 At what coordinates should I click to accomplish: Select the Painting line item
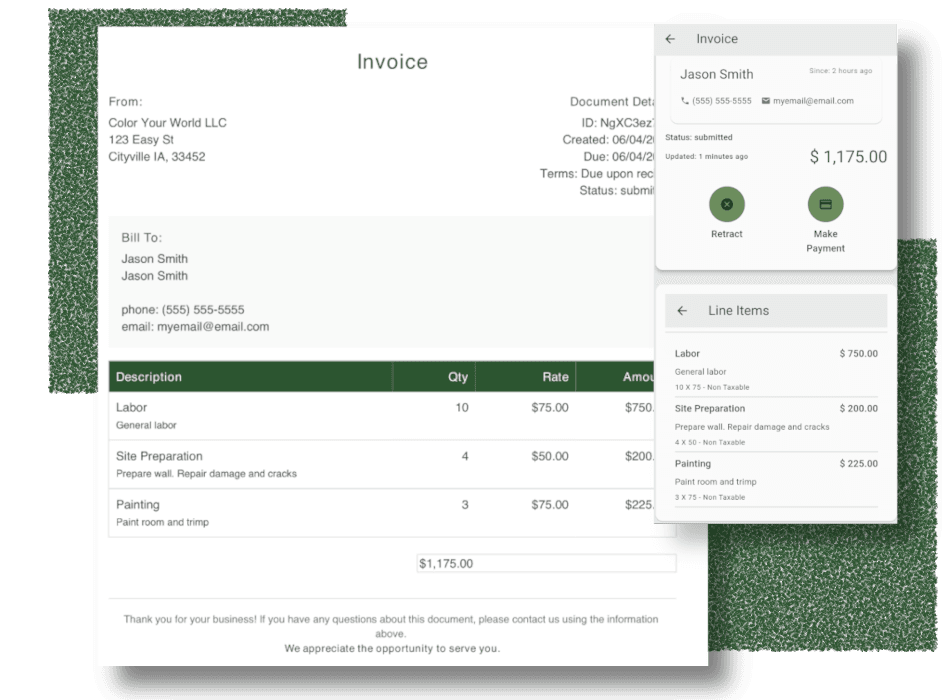coord(775,479)
